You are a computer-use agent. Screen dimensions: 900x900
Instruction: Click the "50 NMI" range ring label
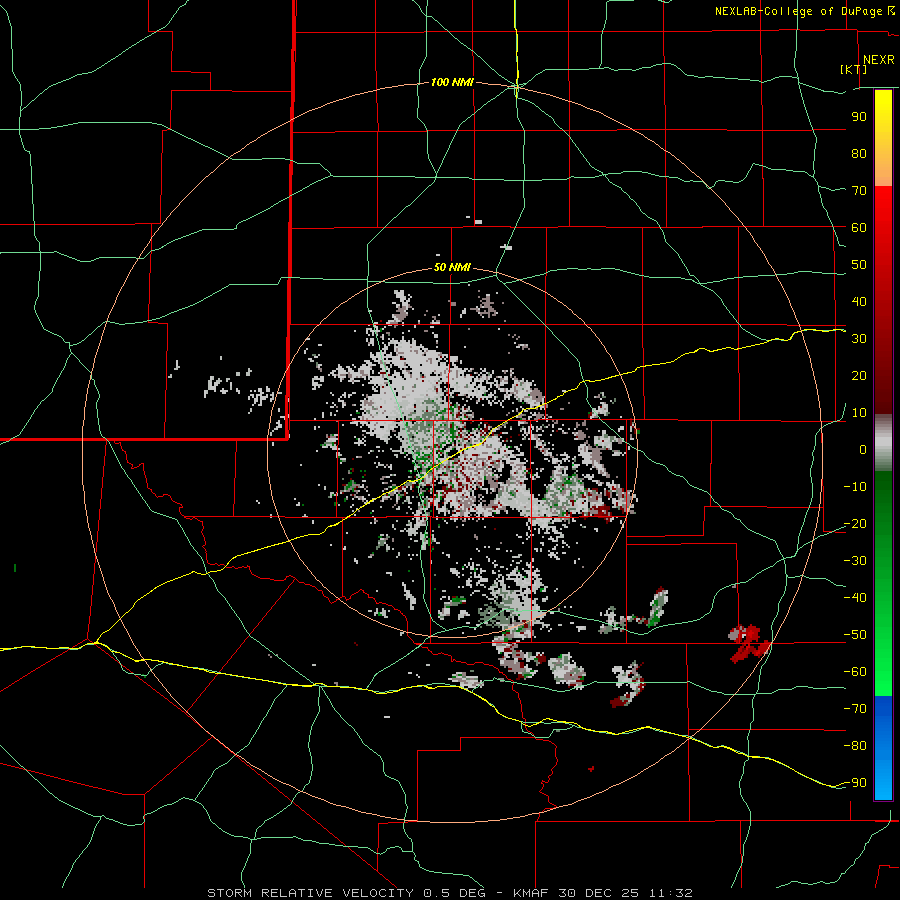452,267
